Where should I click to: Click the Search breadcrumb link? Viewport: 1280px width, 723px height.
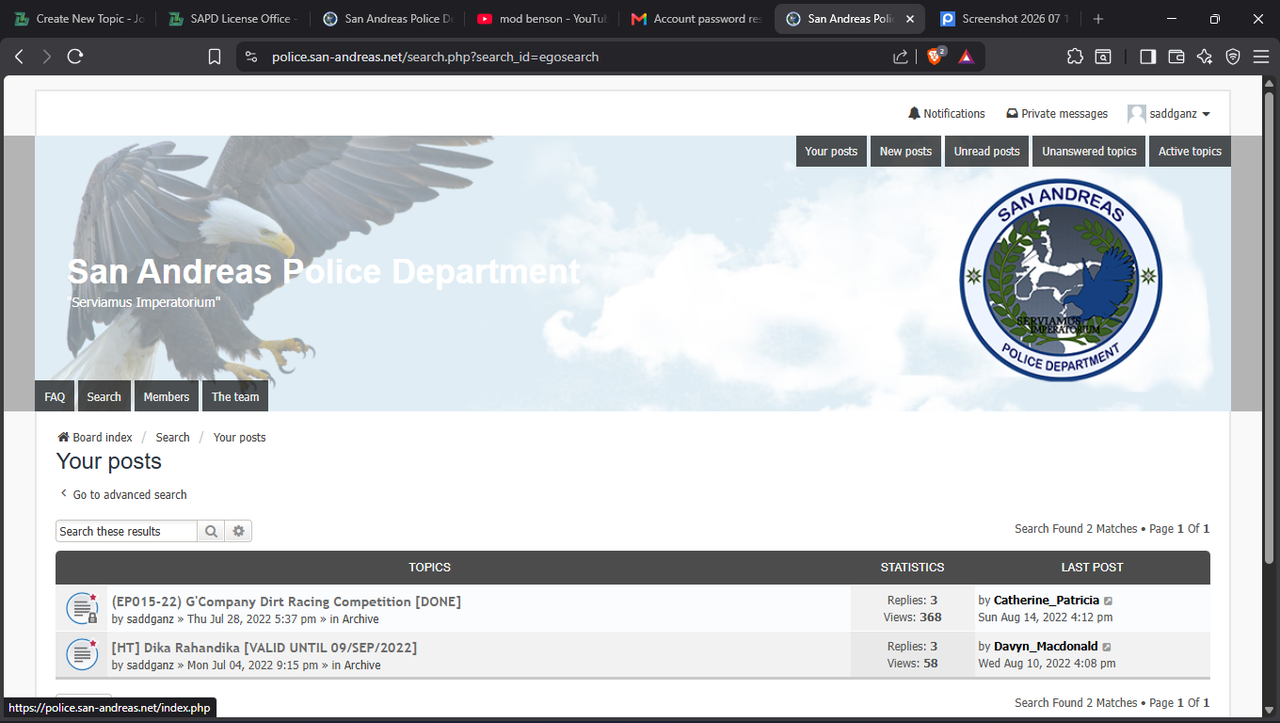tap(172, 437)
